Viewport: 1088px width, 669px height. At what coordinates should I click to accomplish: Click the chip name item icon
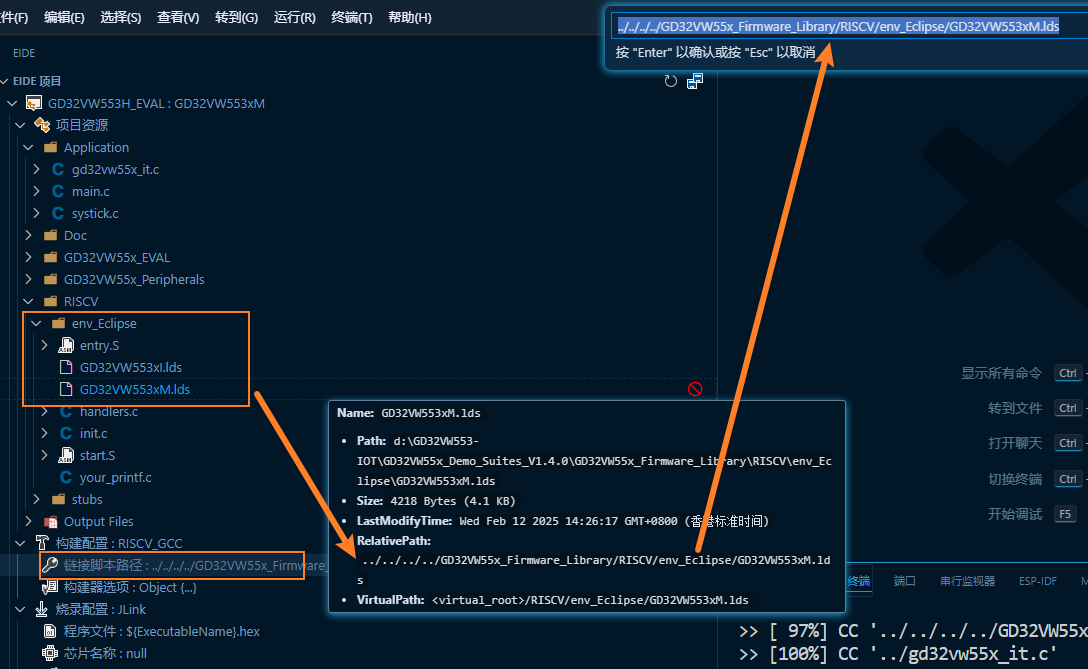[50, 653]
